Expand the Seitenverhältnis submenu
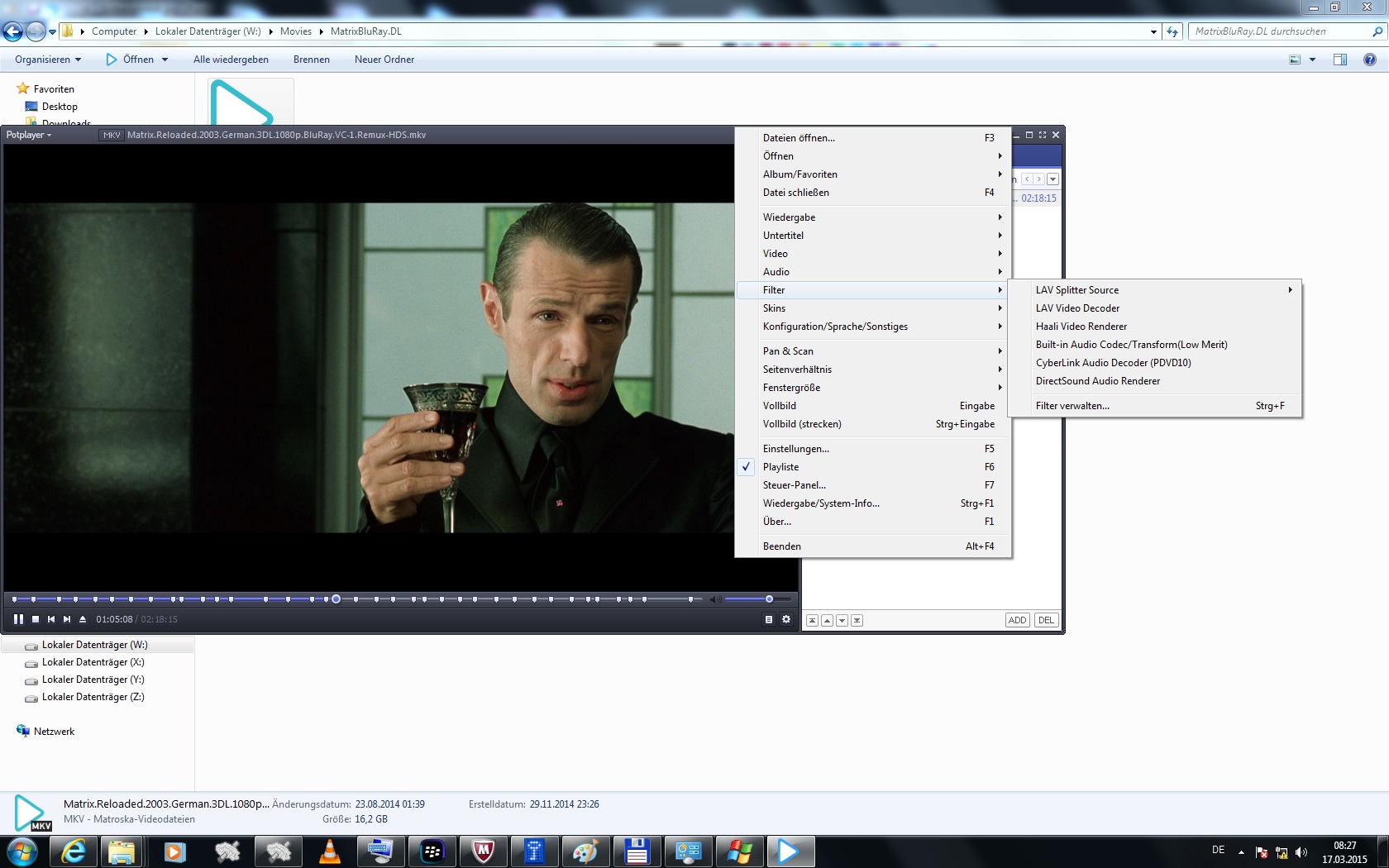Image resolution: width=1389 pixels, height=868 pixels. coord(873,370)
